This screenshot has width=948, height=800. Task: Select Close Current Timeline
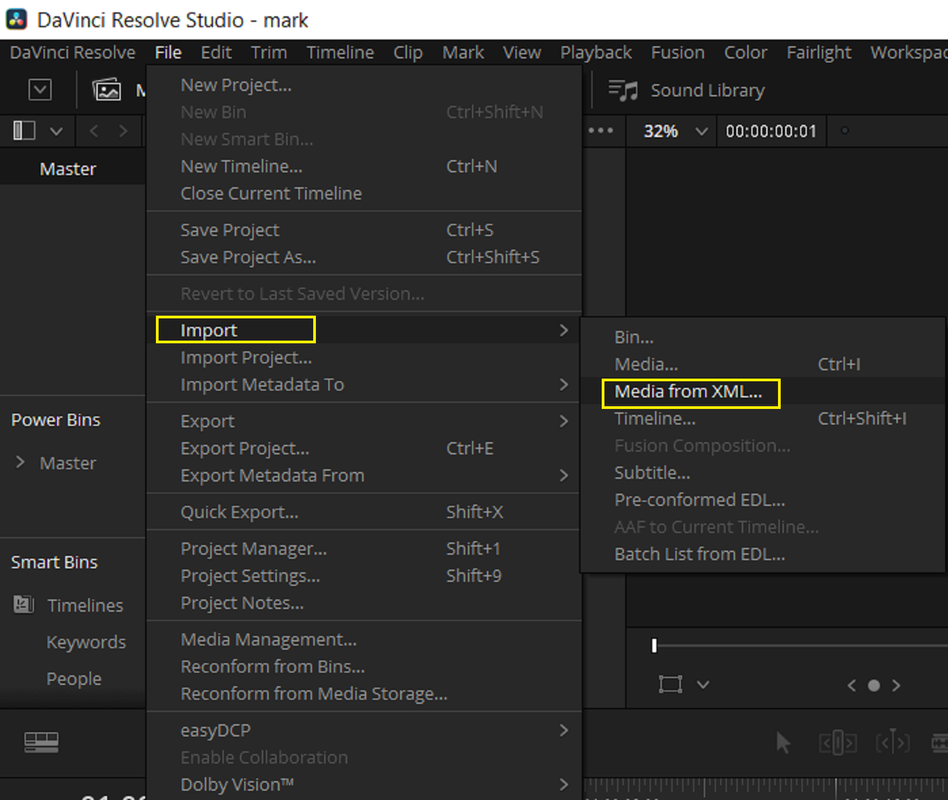[x=364, y=193]
